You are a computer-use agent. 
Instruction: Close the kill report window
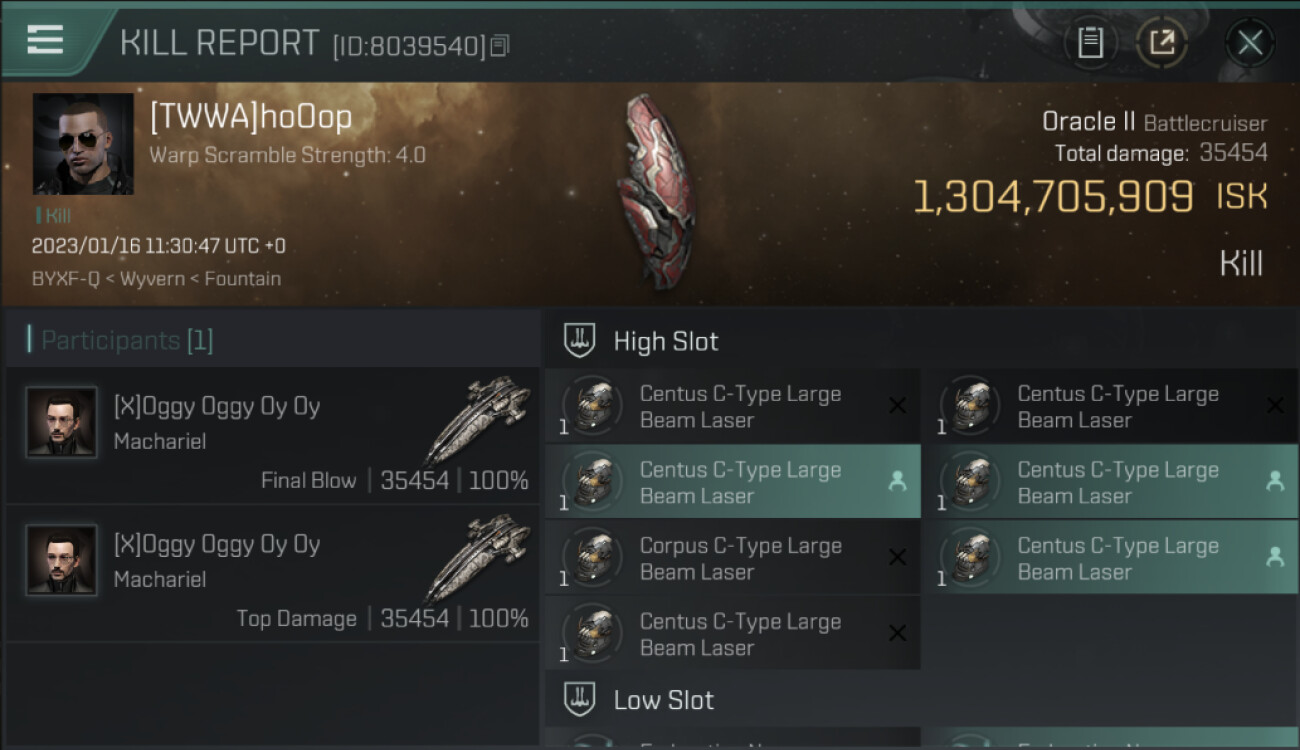coord(1250,42)
